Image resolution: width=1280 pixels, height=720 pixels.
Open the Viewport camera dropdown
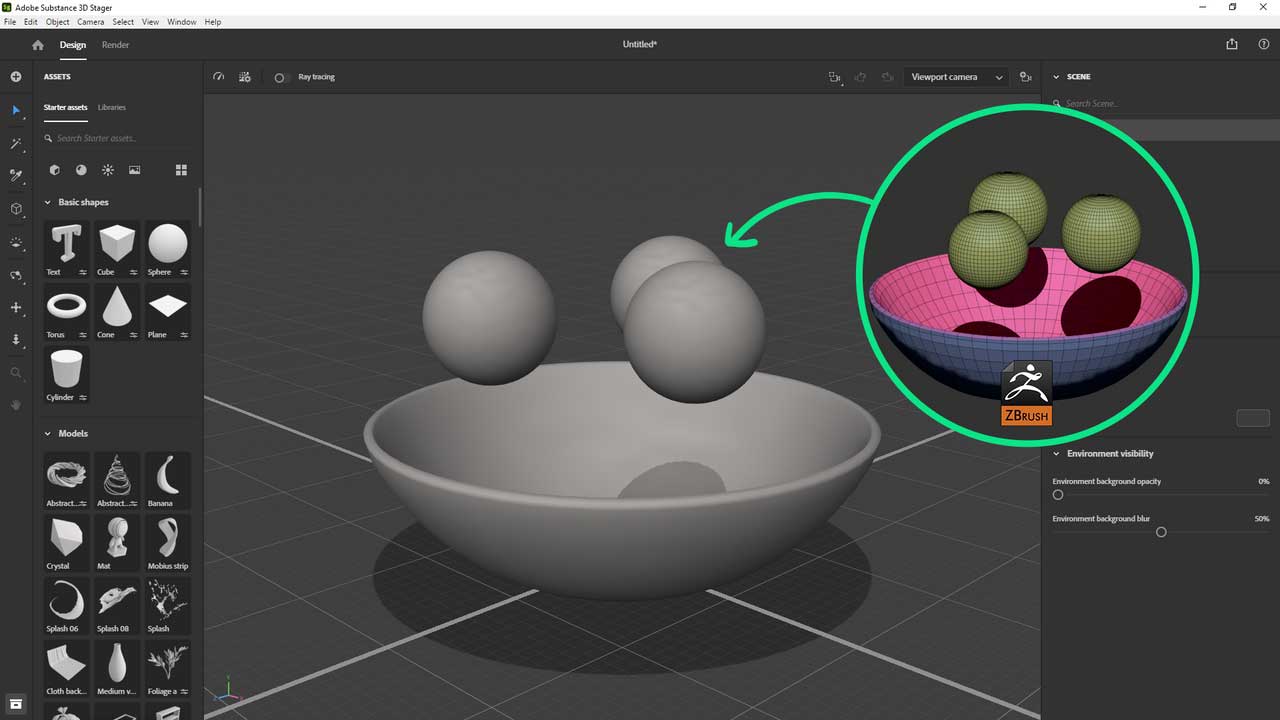tap(957, 77)
